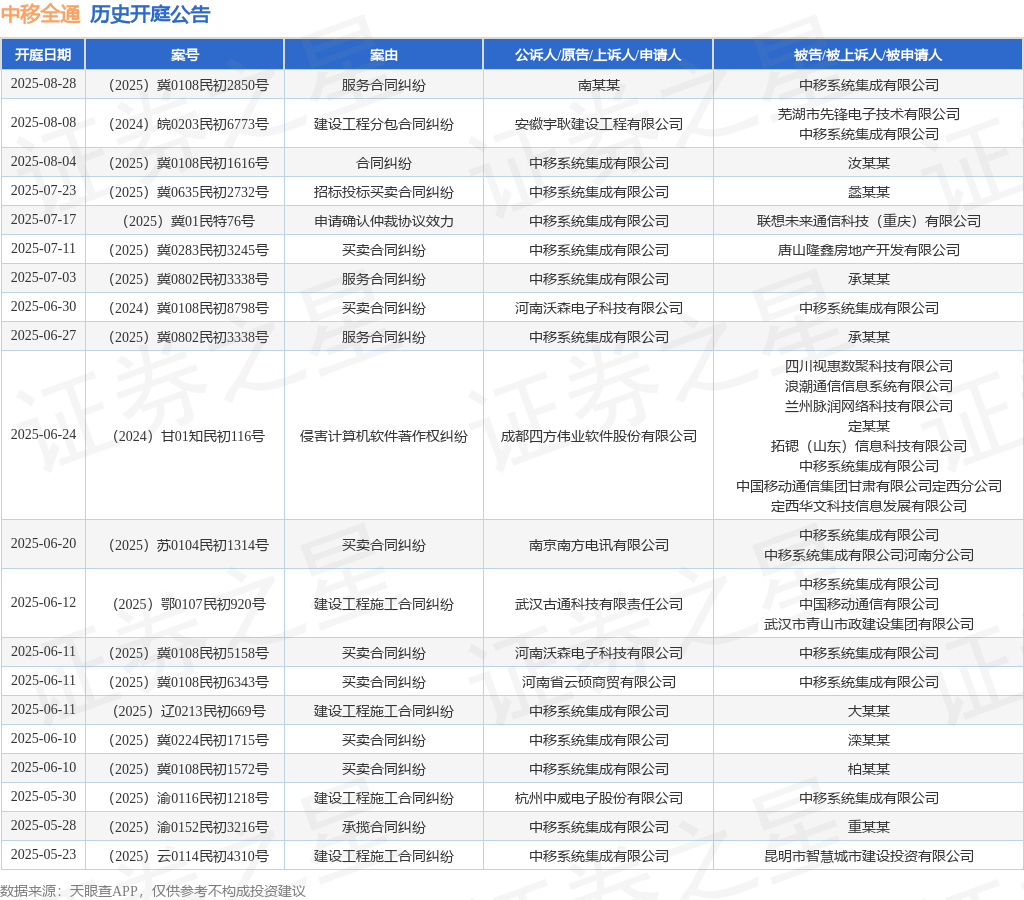Screen dimensions: 1024x900
Task: Click plaintiff 南某某
Action: 598,85
